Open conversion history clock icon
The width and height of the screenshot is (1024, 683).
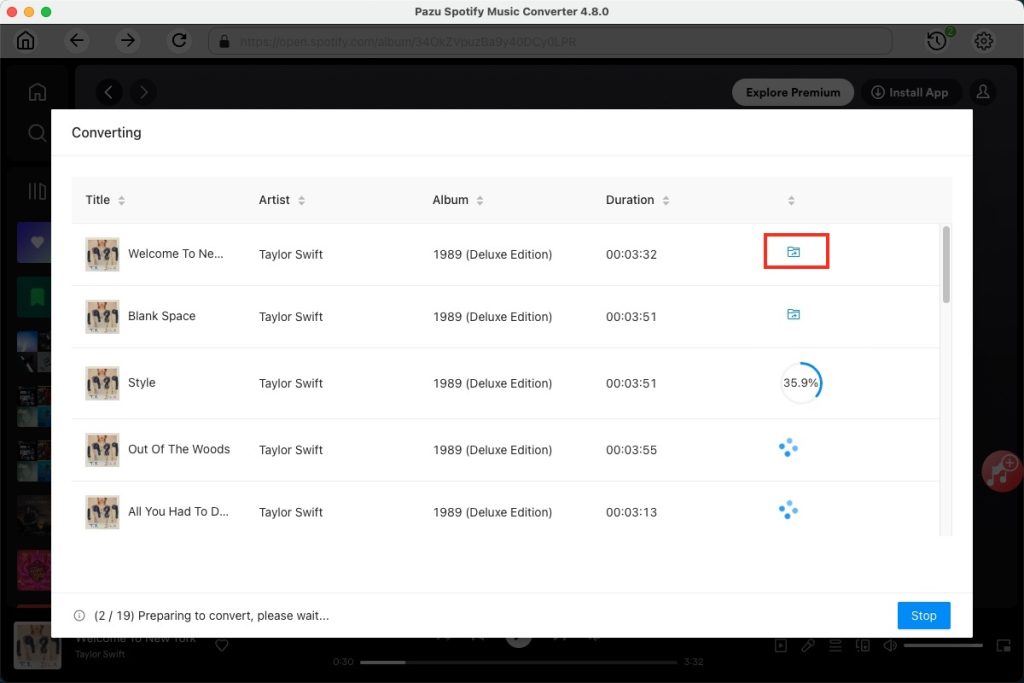pos(936,41)
